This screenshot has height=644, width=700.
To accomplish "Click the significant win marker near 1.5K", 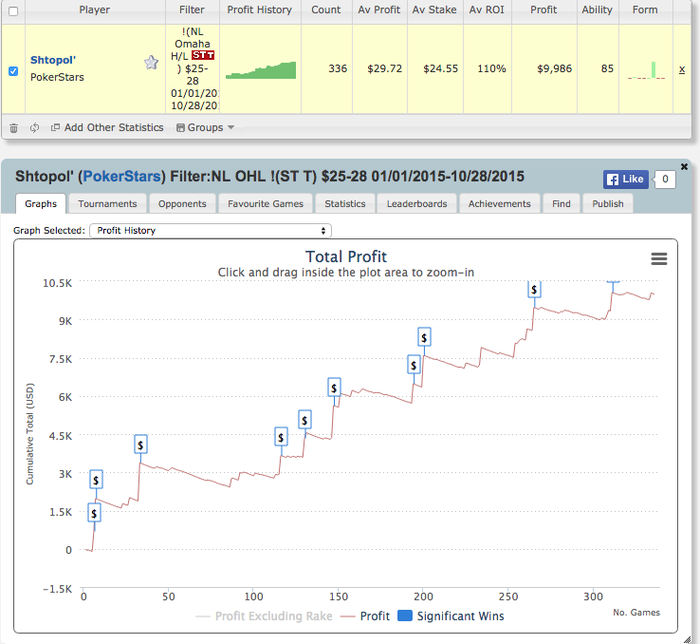I will pos(94,513).
